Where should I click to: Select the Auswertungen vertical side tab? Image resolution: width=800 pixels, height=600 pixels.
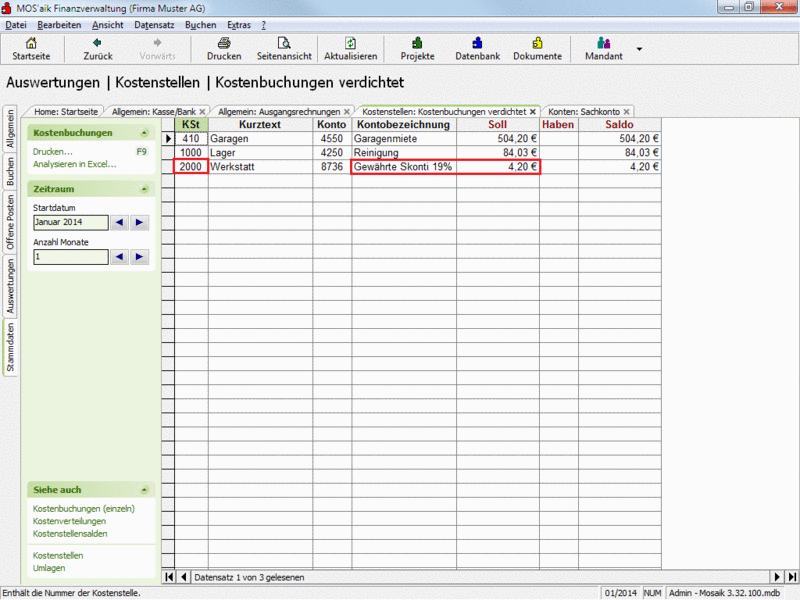(x=10, y=286)
